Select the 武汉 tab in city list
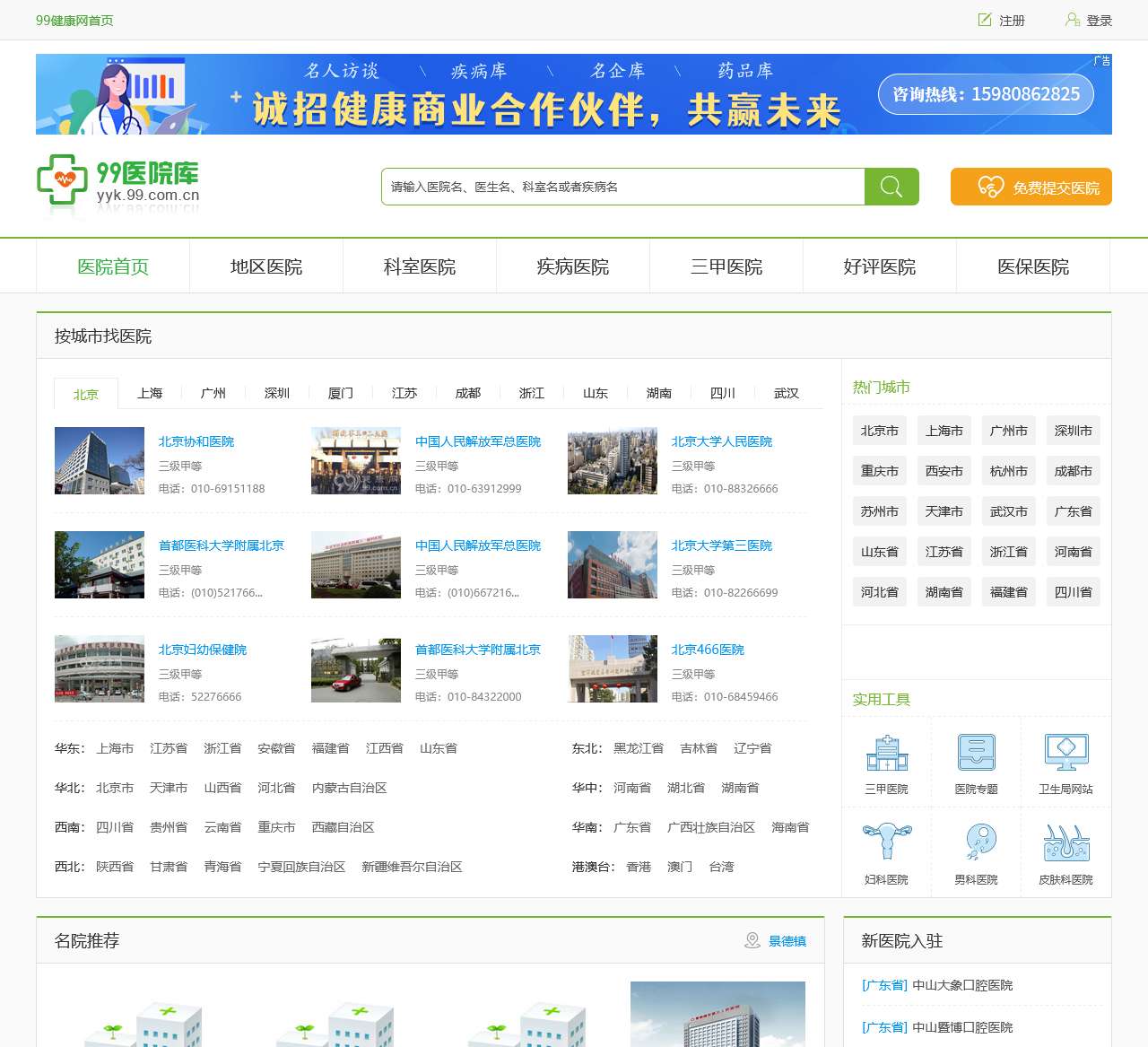 click(786, 393)
